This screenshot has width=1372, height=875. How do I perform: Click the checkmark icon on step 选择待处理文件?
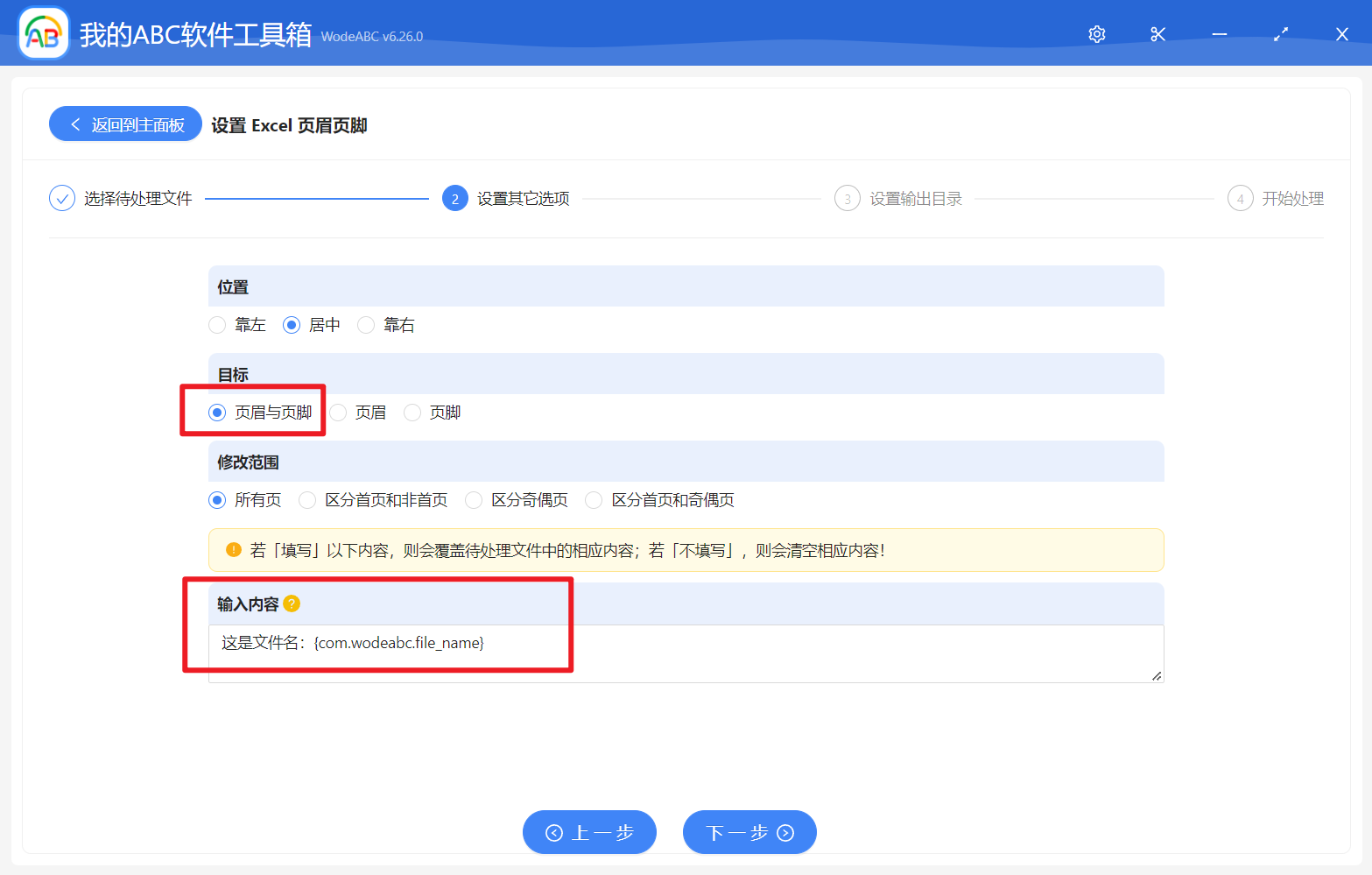(x=61, y=198)
